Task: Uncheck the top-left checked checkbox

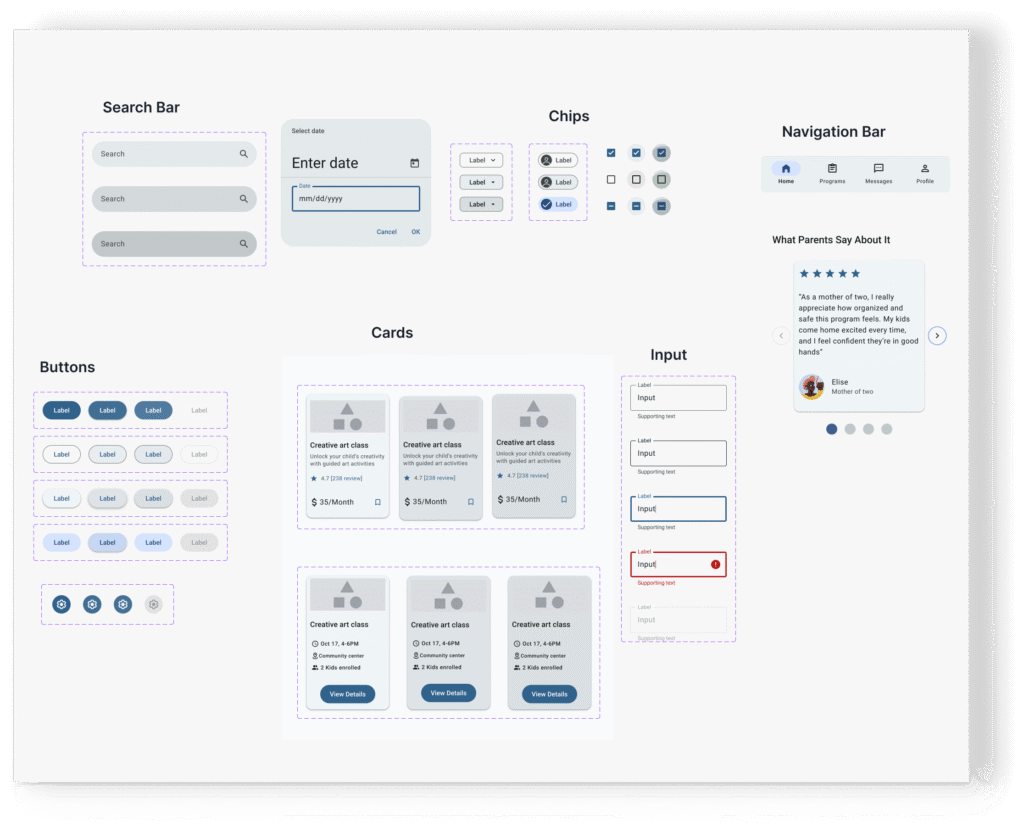Action: pos(611,153)
